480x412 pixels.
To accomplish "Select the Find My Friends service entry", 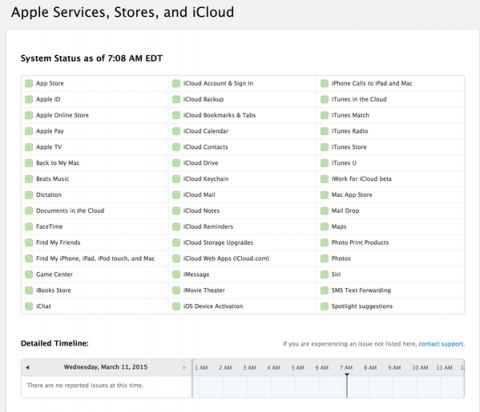I will coord(58,242).
